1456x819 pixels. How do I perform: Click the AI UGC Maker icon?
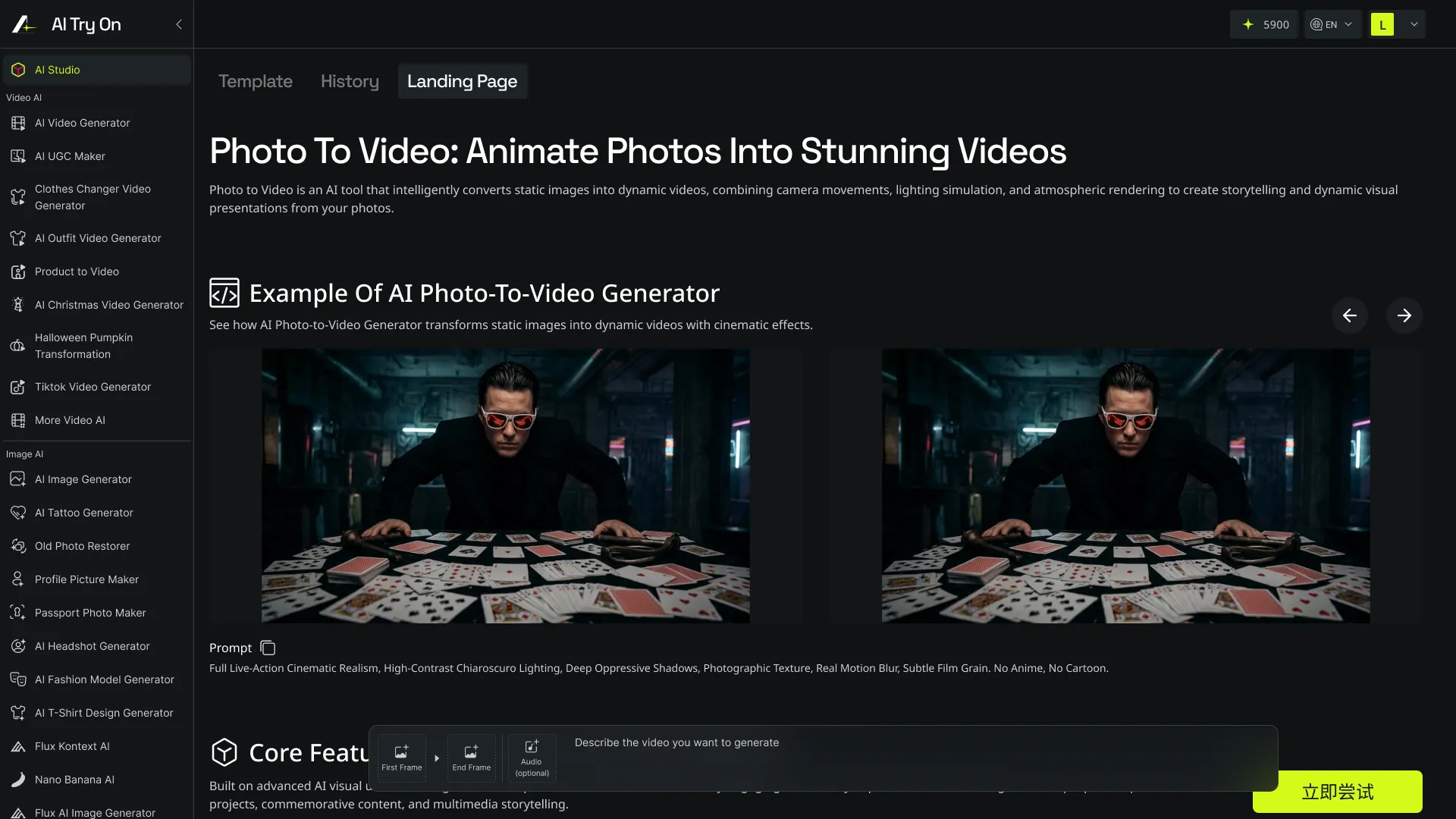(18, 156)
